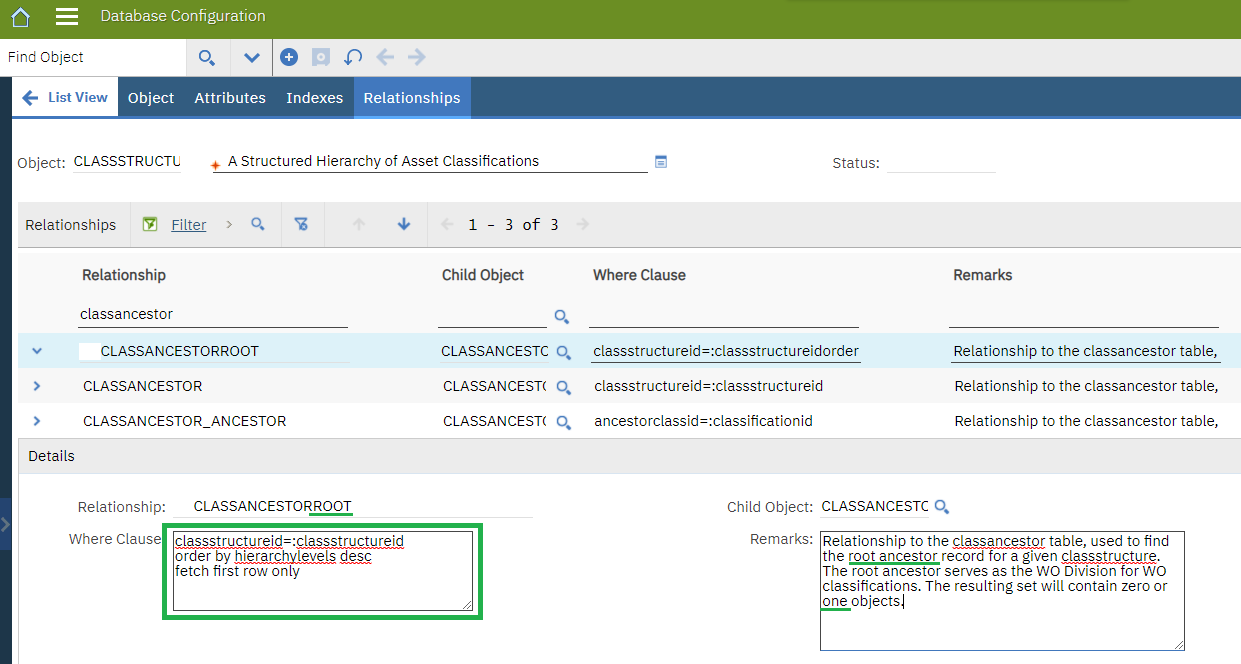Open the Child Object lookup in Details section
The image size is (1241, 664).
(941, 507)
